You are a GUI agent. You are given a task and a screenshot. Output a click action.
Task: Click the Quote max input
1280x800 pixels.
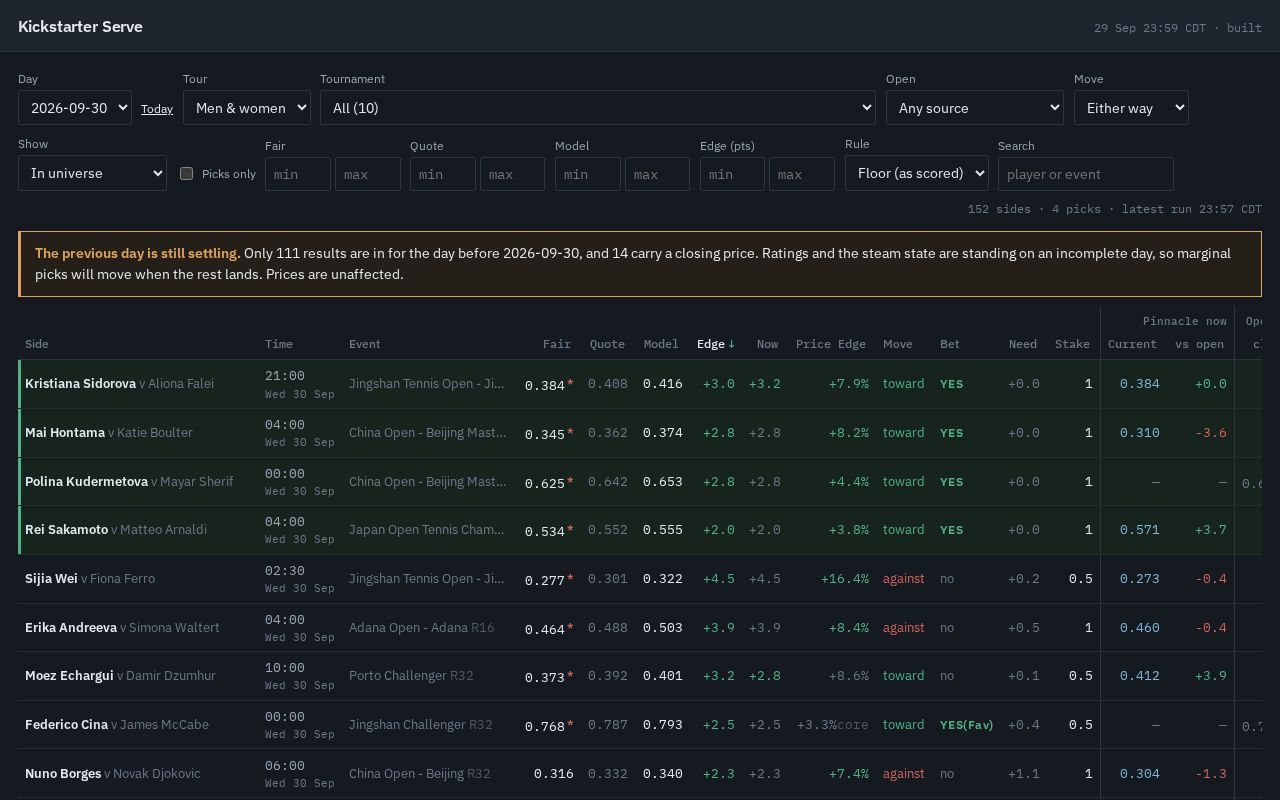[x=513, y=174]
